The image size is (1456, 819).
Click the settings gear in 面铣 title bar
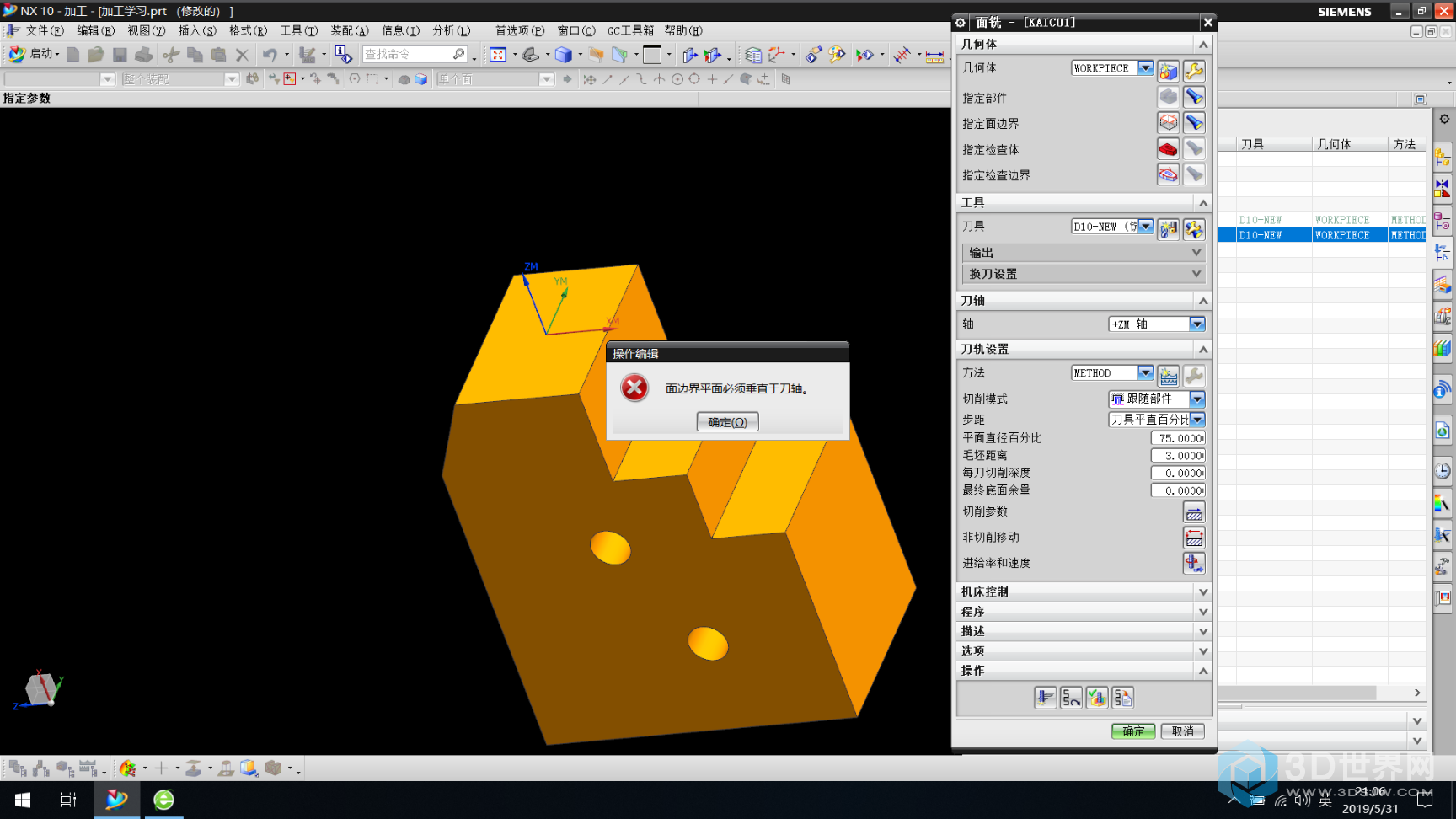coord(960,23)
